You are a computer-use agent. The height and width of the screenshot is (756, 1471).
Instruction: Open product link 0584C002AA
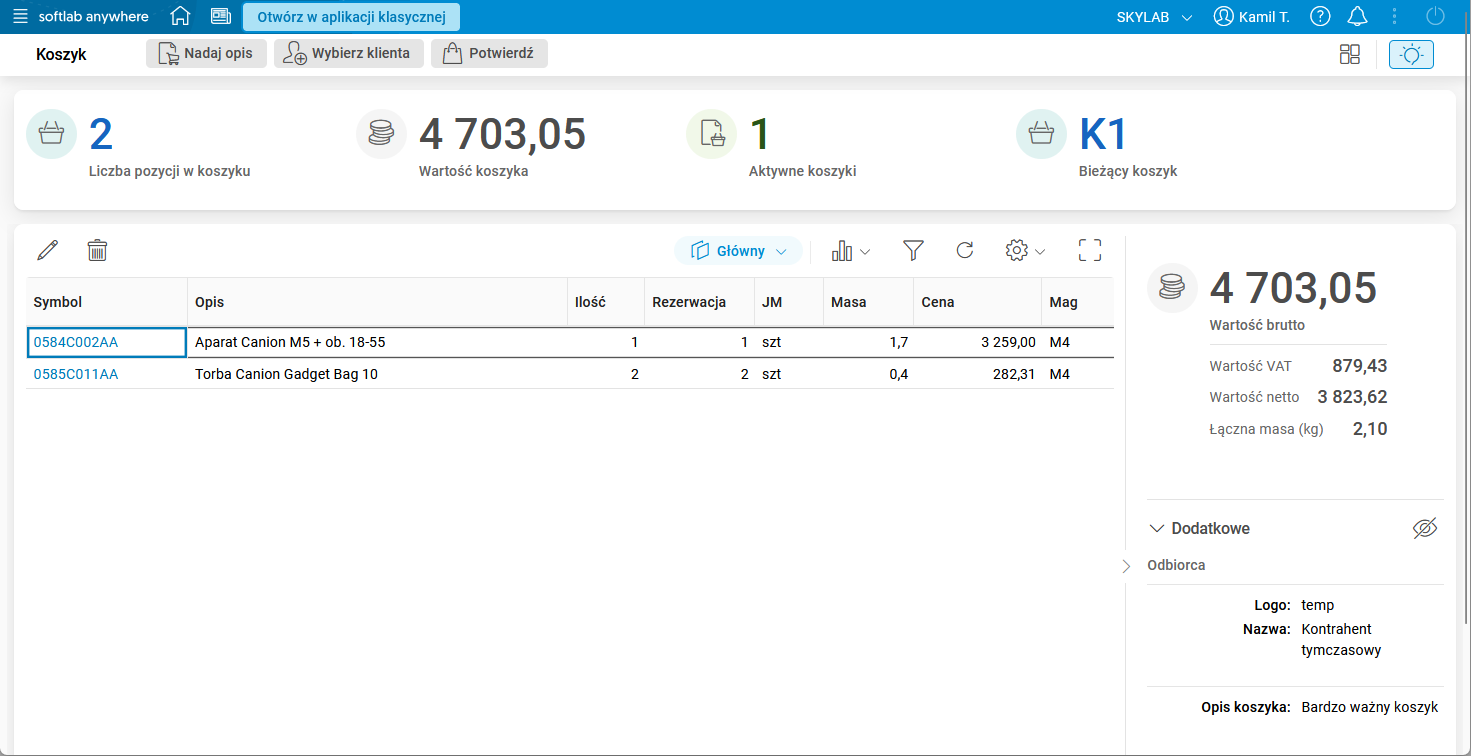click(76, 342)
